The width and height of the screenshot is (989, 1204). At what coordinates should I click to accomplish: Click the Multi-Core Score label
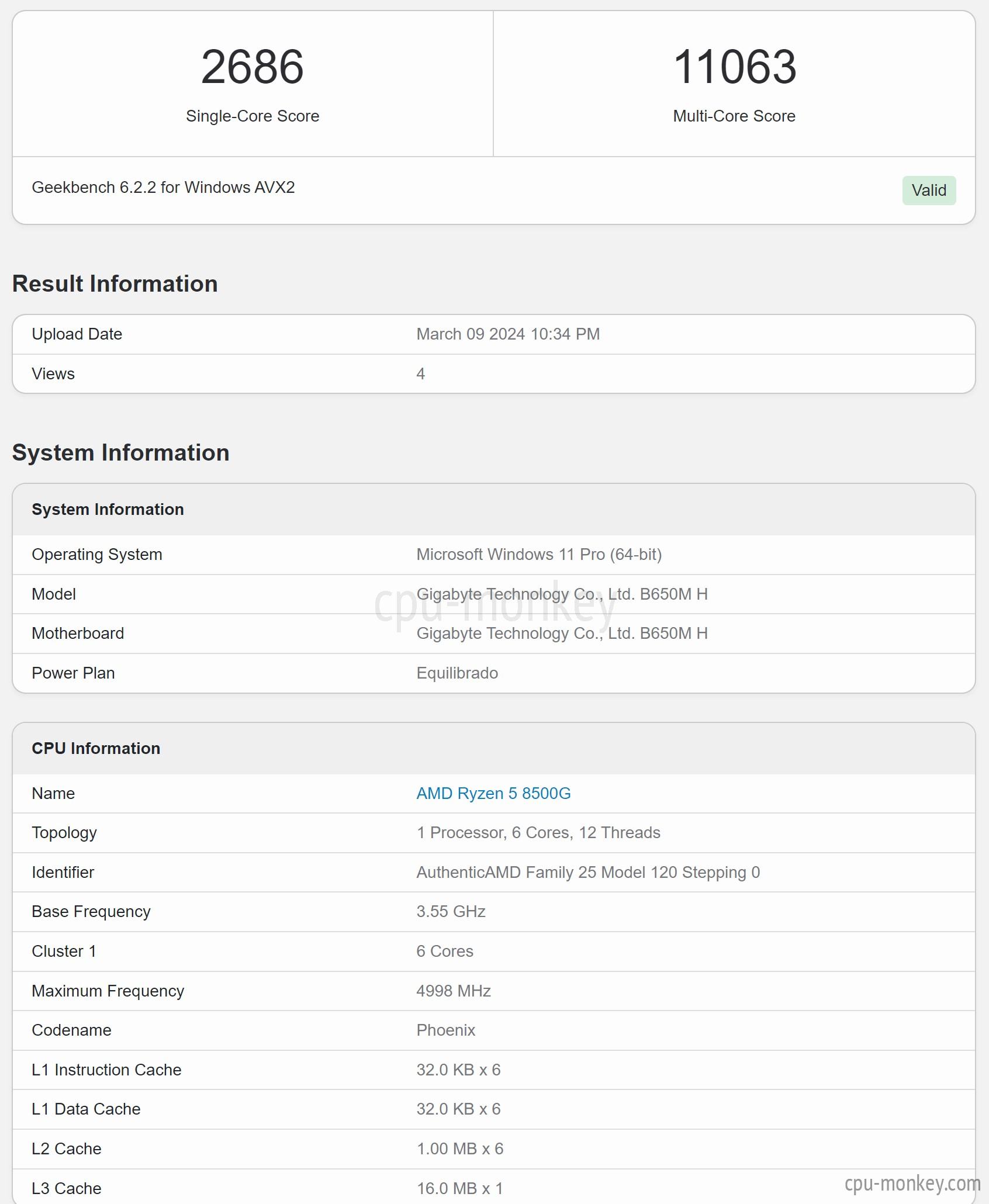734,116
